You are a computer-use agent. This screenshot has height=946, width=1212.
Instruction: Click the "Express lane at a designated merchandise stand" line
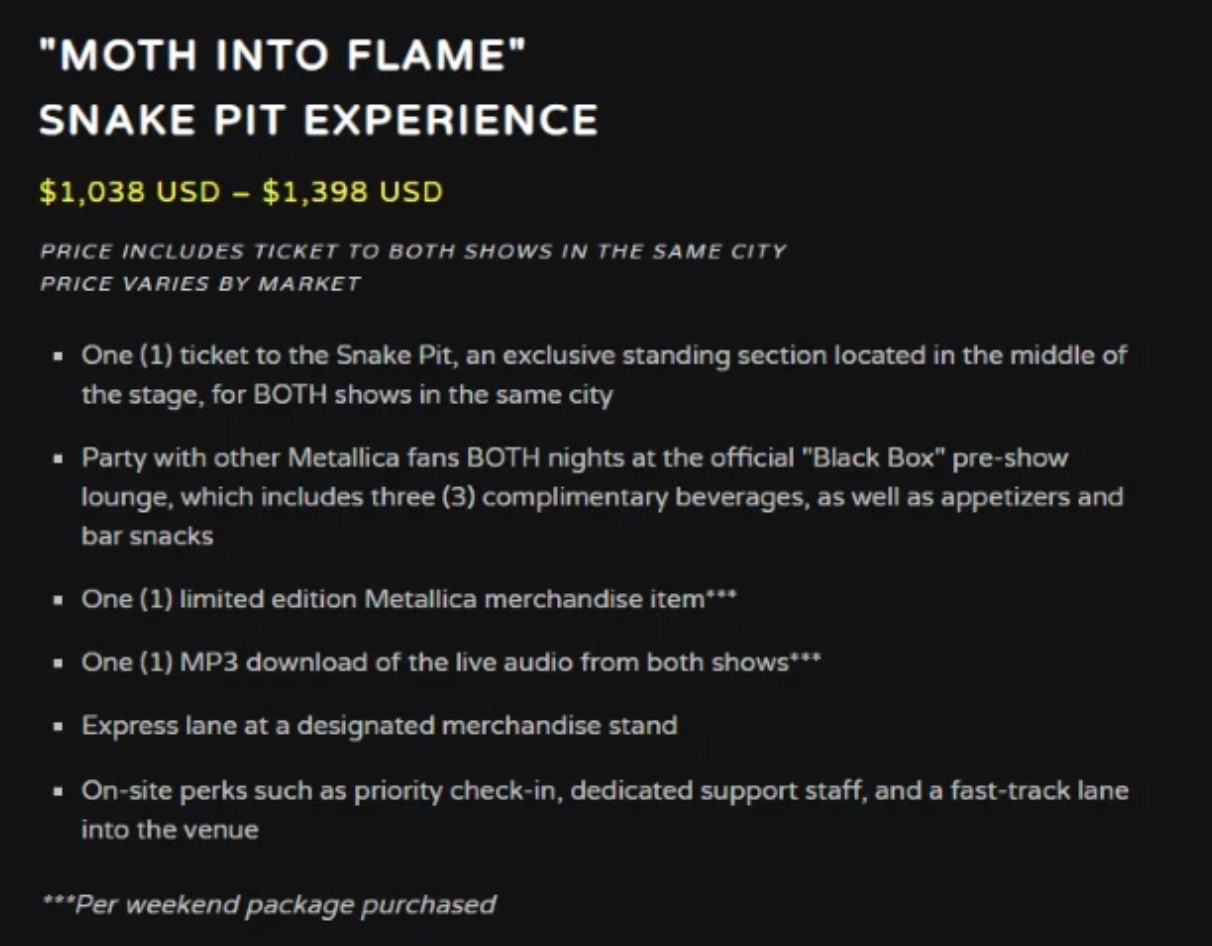tap(379, 725)
